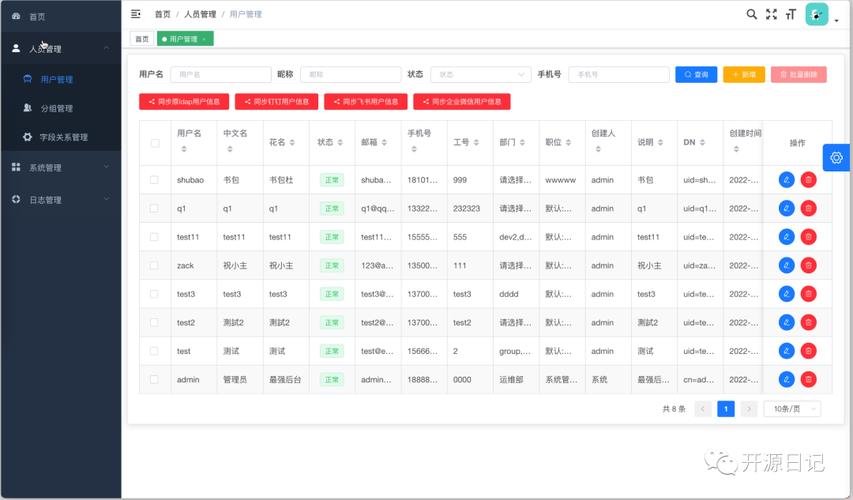853x500 pixels.
Task: Sort table by 用户名 column
Action: (183, 149)
